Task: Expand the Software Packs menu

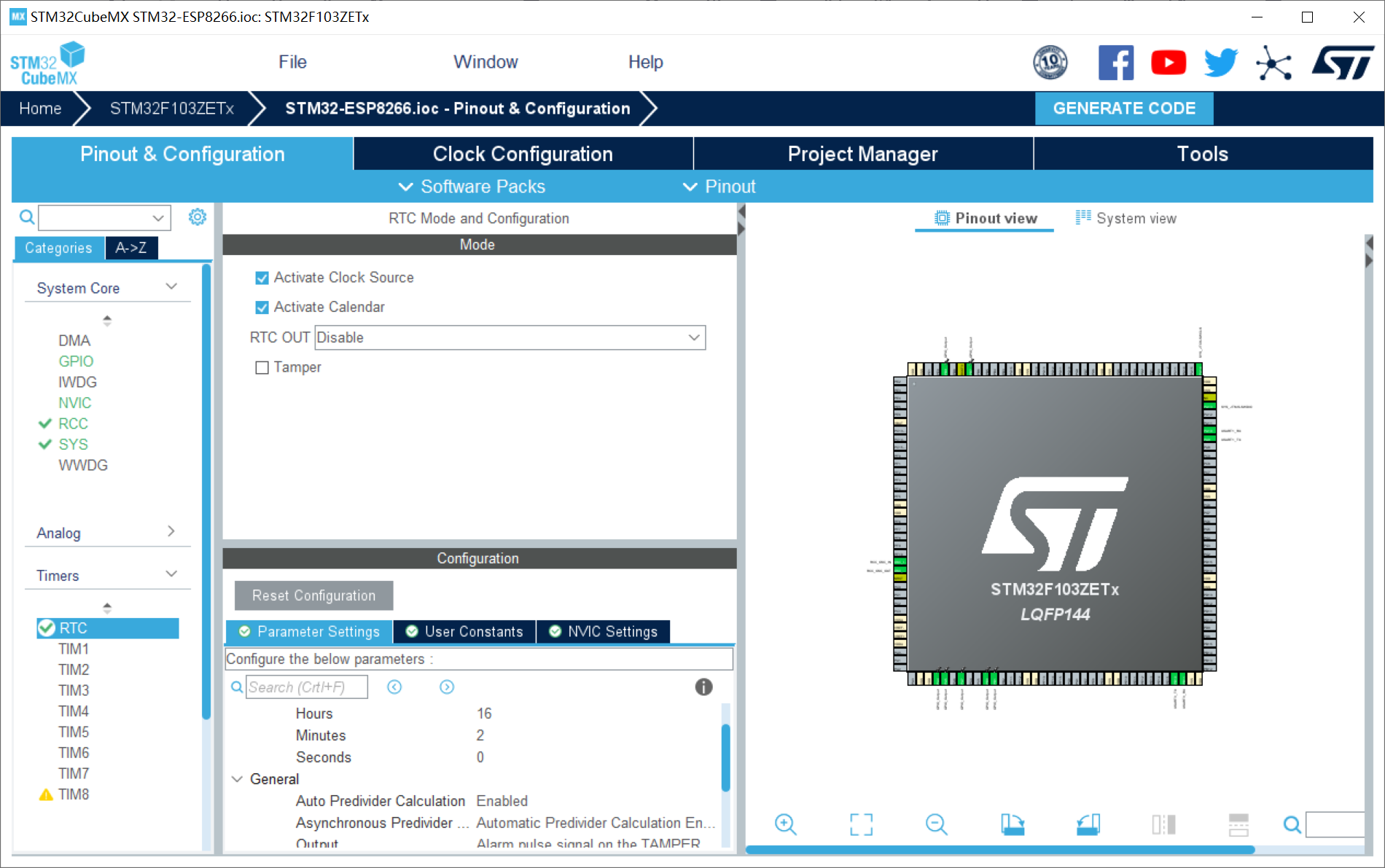Action: coord(472,187)
